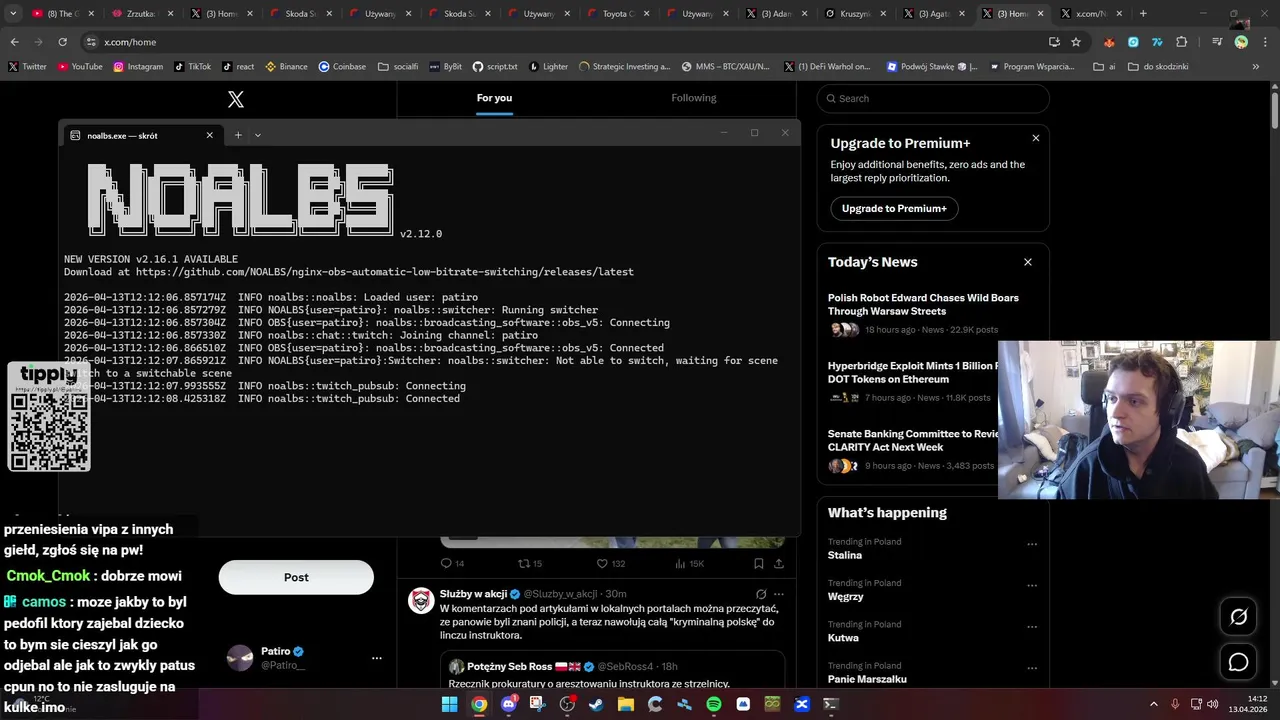Screen dimensions: 1280x720
Task: Click reply icon showing 14 comments
Action: (x=446, y=563)
